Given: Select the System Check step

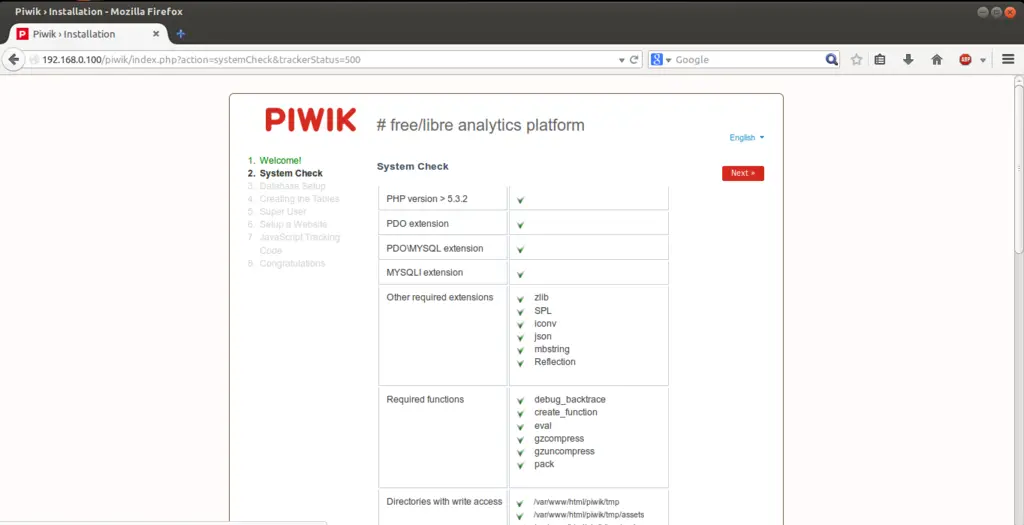Looking at the screenshot, I should 291,173.
